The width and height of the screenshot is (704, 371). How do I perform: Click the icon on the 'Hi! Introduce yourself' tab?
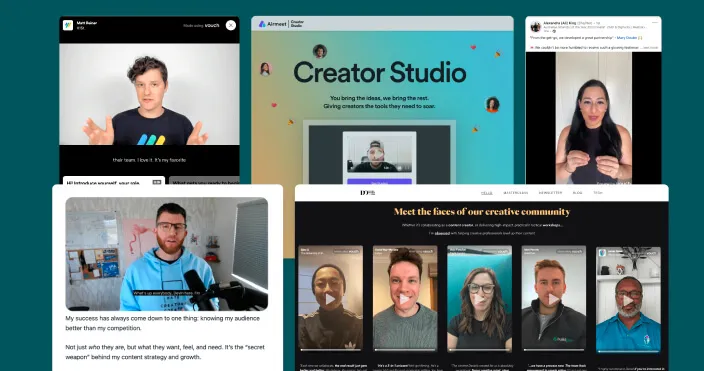157,182
